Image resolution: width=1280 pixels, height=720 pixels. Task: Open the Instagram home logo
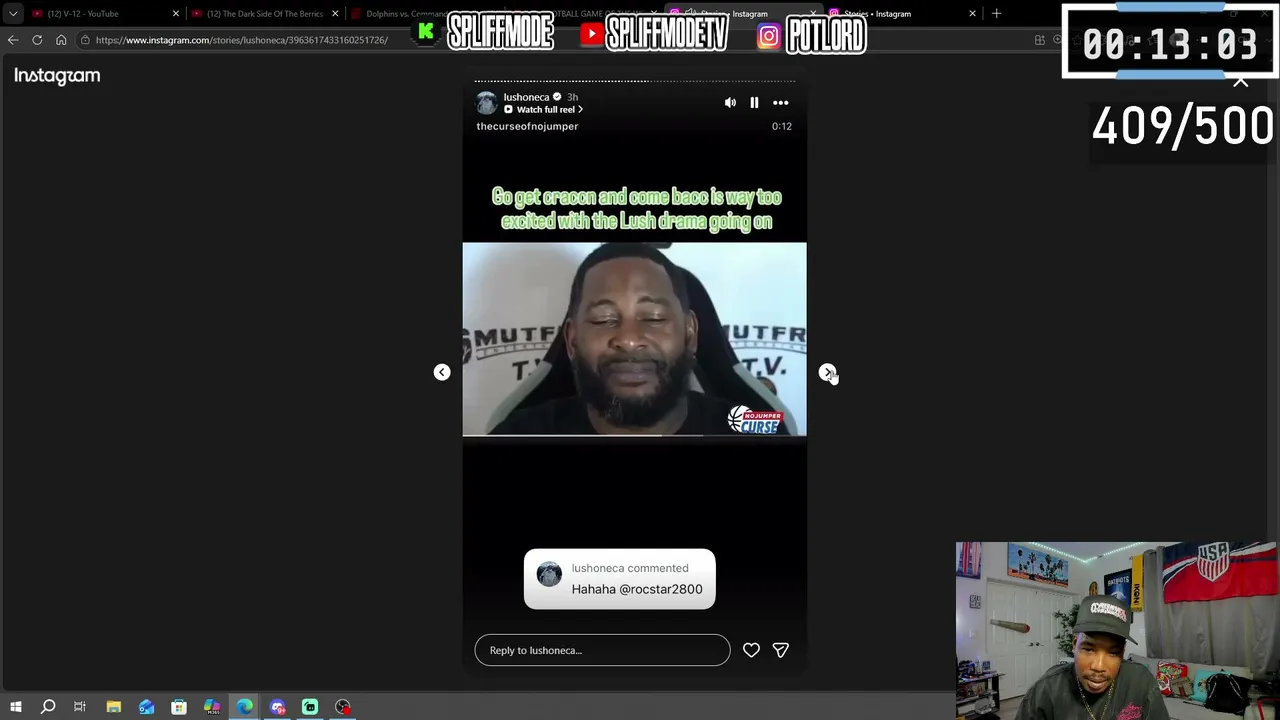click(57, 76)
